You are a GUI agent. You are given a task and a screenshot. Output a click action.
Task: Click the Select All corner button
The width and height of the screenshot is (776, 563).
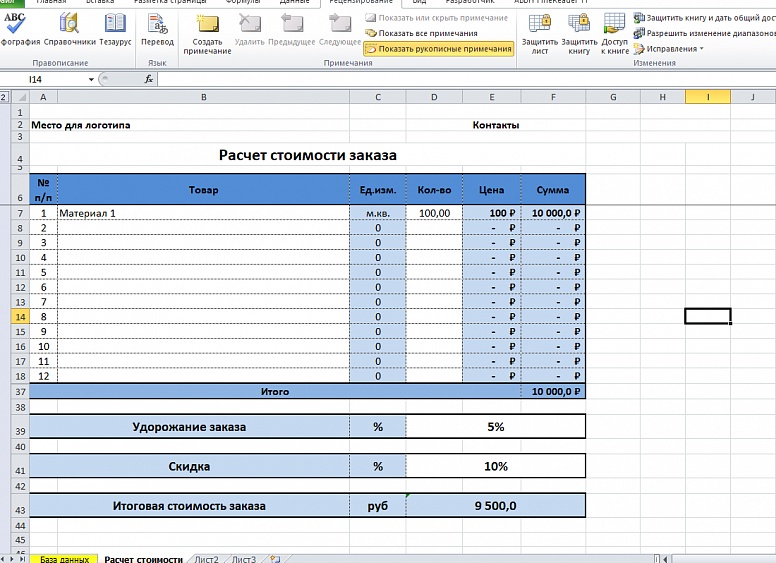pyautogui.click(x=20, y=97)
